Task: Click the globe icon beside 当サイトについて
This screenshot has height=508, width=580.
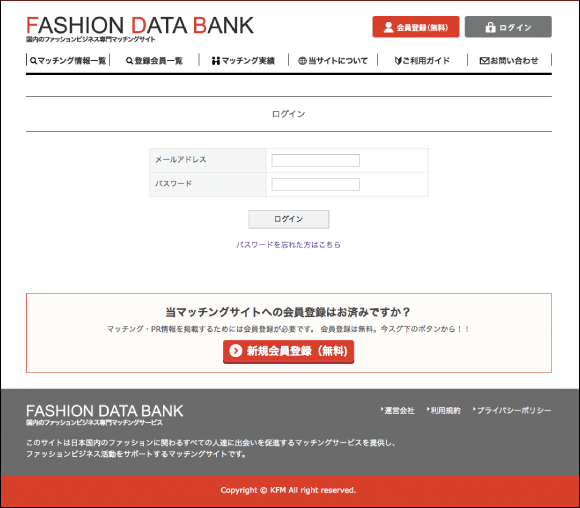Action: tap(302, 61)
